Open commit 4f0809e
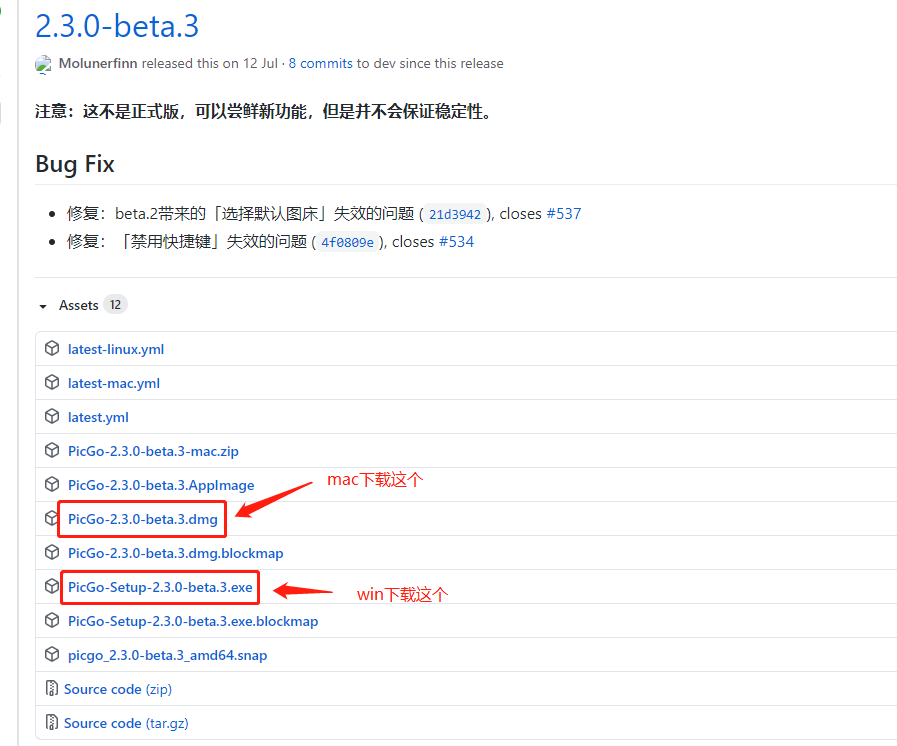The height and width of the screenshot is (746, 897). [347, 242]
